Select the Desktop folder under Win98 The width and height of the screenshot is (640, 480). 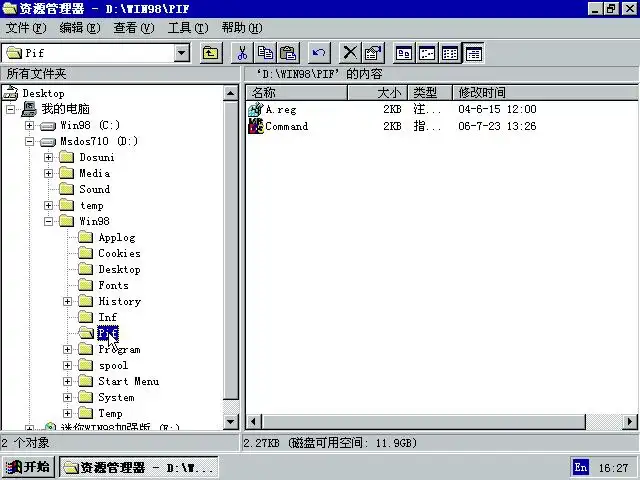point(119,269)
